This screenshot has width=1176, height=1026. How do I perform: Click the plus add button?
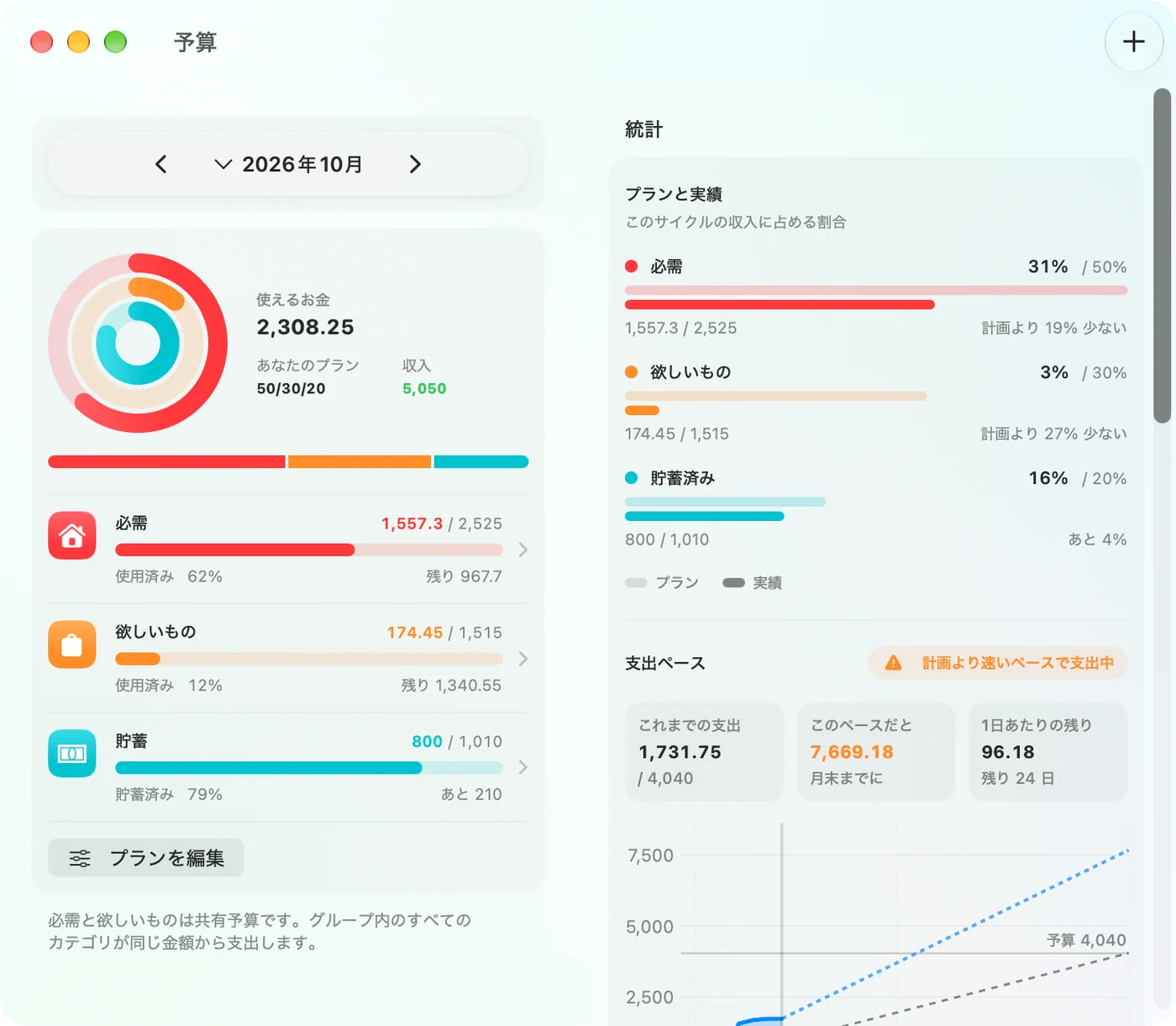[1133, 41]
